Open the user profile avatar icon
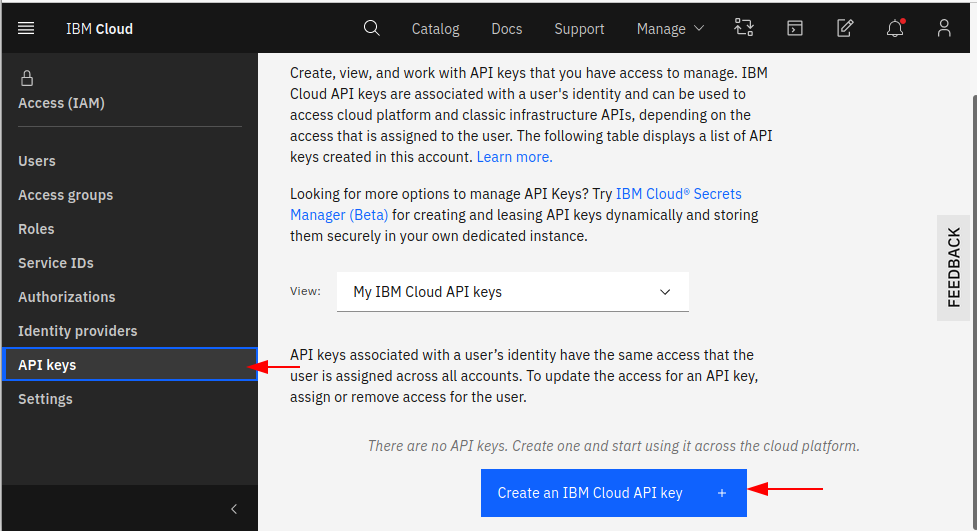The image size is (977, 531). pos(945,28)
